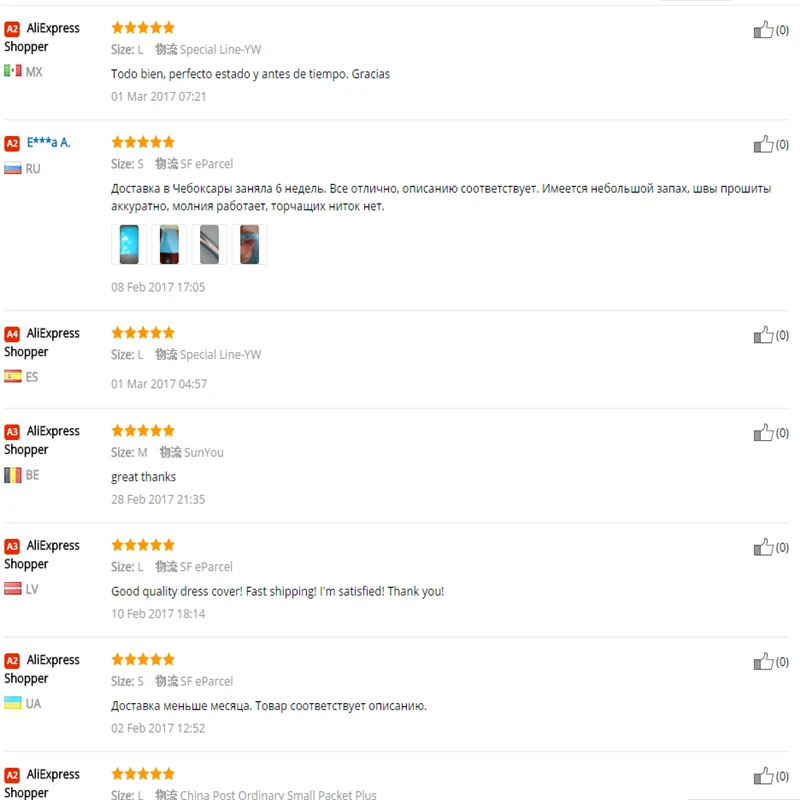Like the Mexico shopper's review with thumbs-up
Image resolution: width=800 pixels, height=800 pixels.
coord(763,30)
